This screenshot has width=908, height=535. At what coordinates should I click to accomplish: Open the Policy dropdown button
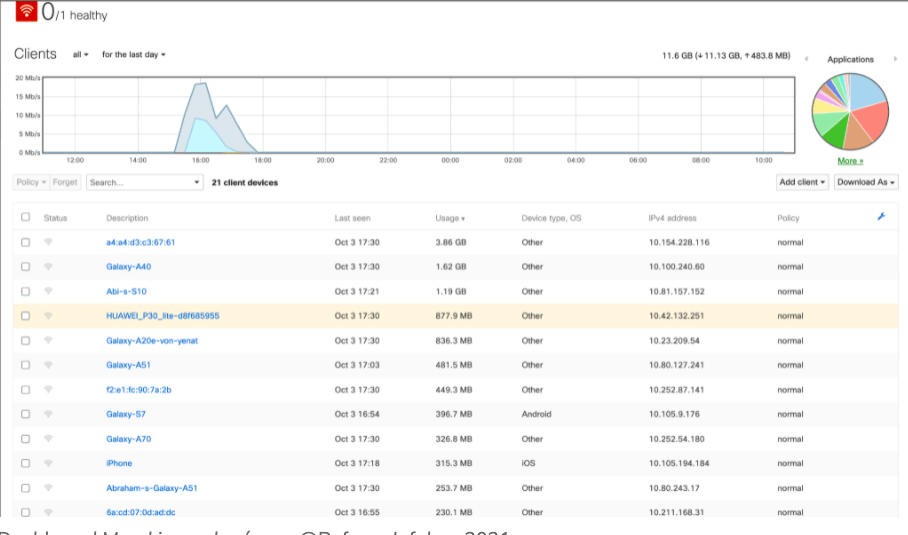31,182
